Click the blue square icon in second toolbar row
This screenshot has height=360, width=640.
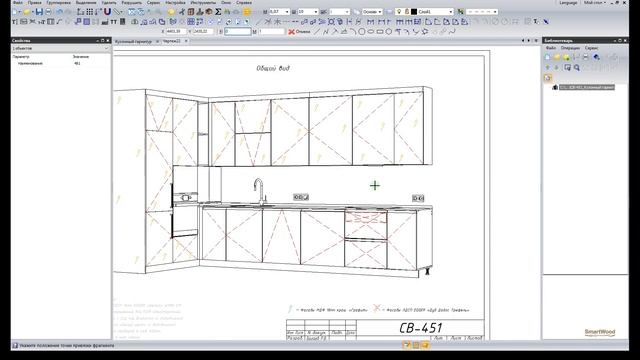[87, 22]
